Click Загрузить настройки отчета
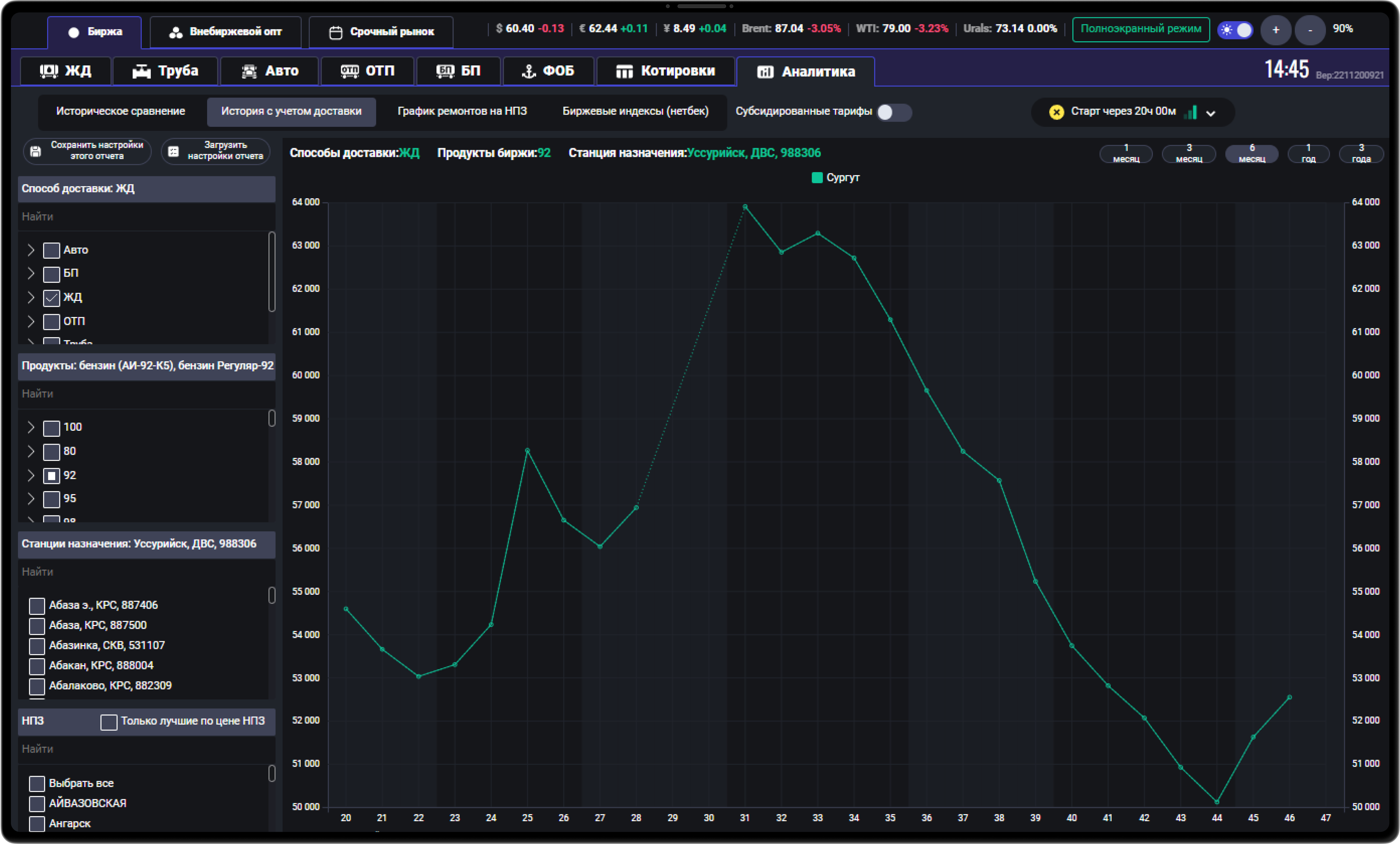1400x844 pixels. point(215,151)
